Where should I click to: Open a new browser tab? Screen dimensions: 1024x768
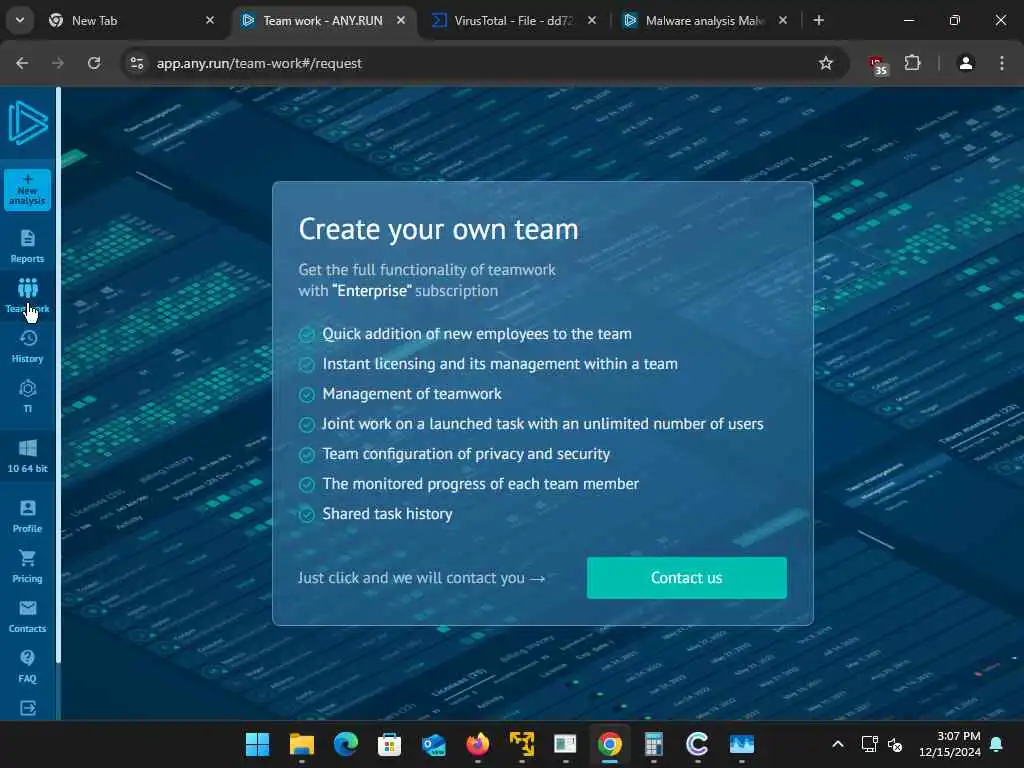click(818, 21)
